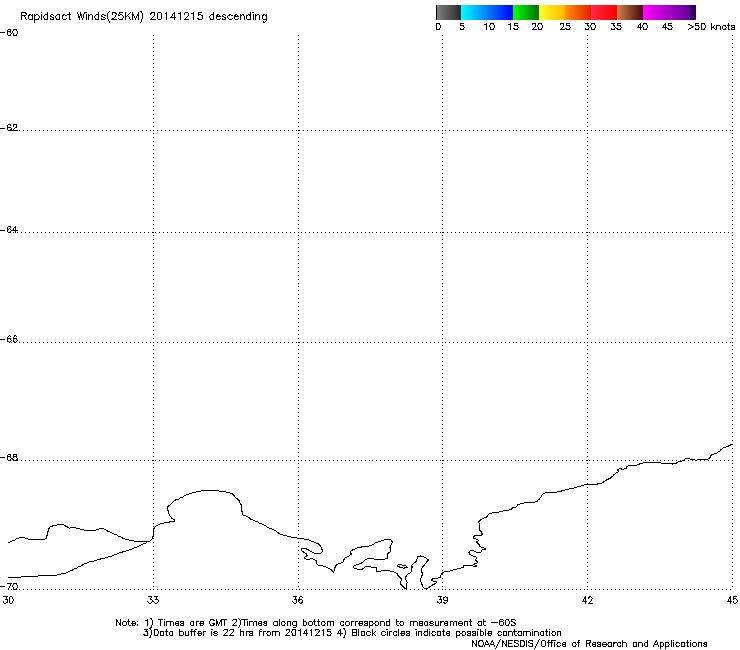Click the gray 0-5 knots color segment
Viewport: 740px width, 650px height.
[x=448, y=12]
